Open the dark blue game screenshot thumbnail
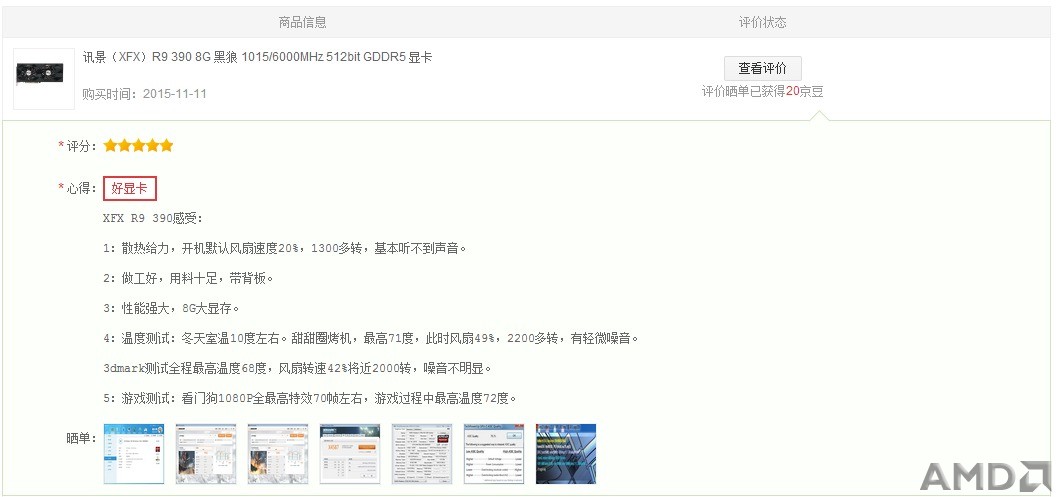 pos(566,454)
